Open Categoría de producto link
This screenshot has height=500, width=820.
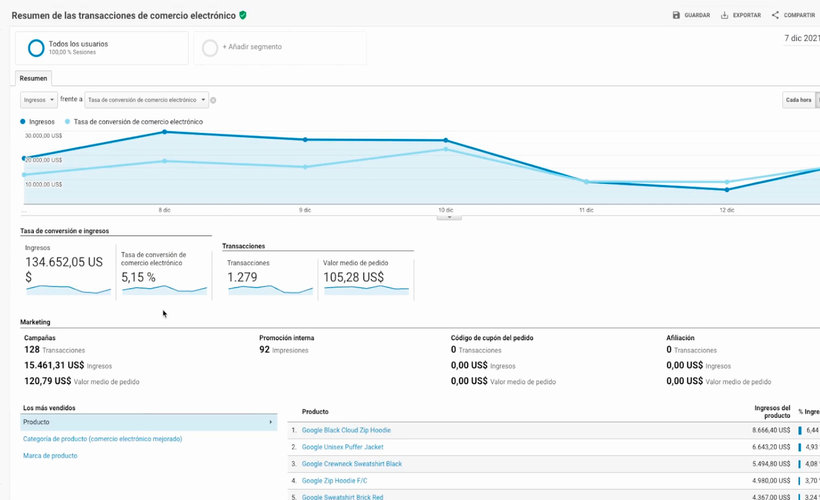(x=102, y=439)
